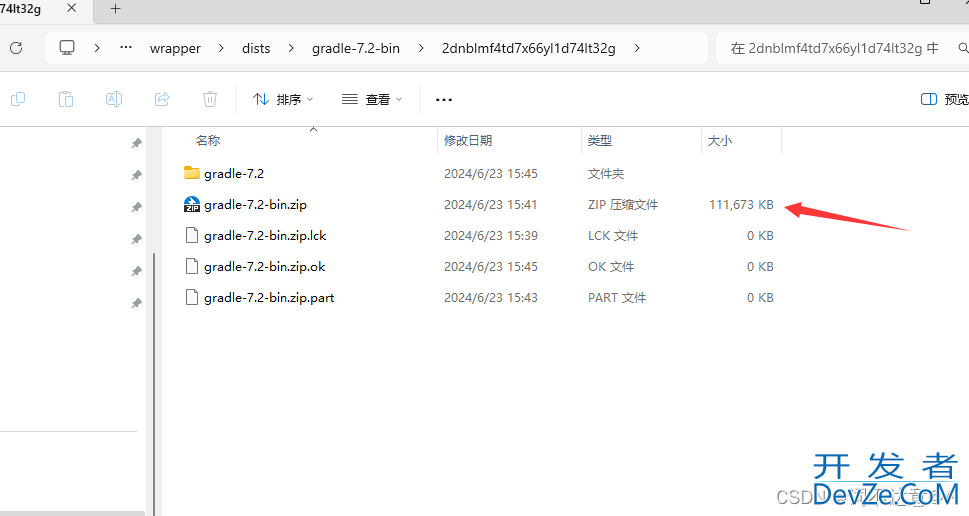This screenshot has height=516, width=969.
Task: Select the gradle-7.2-bin.zip.part file
Action: [x=269, y=297]
